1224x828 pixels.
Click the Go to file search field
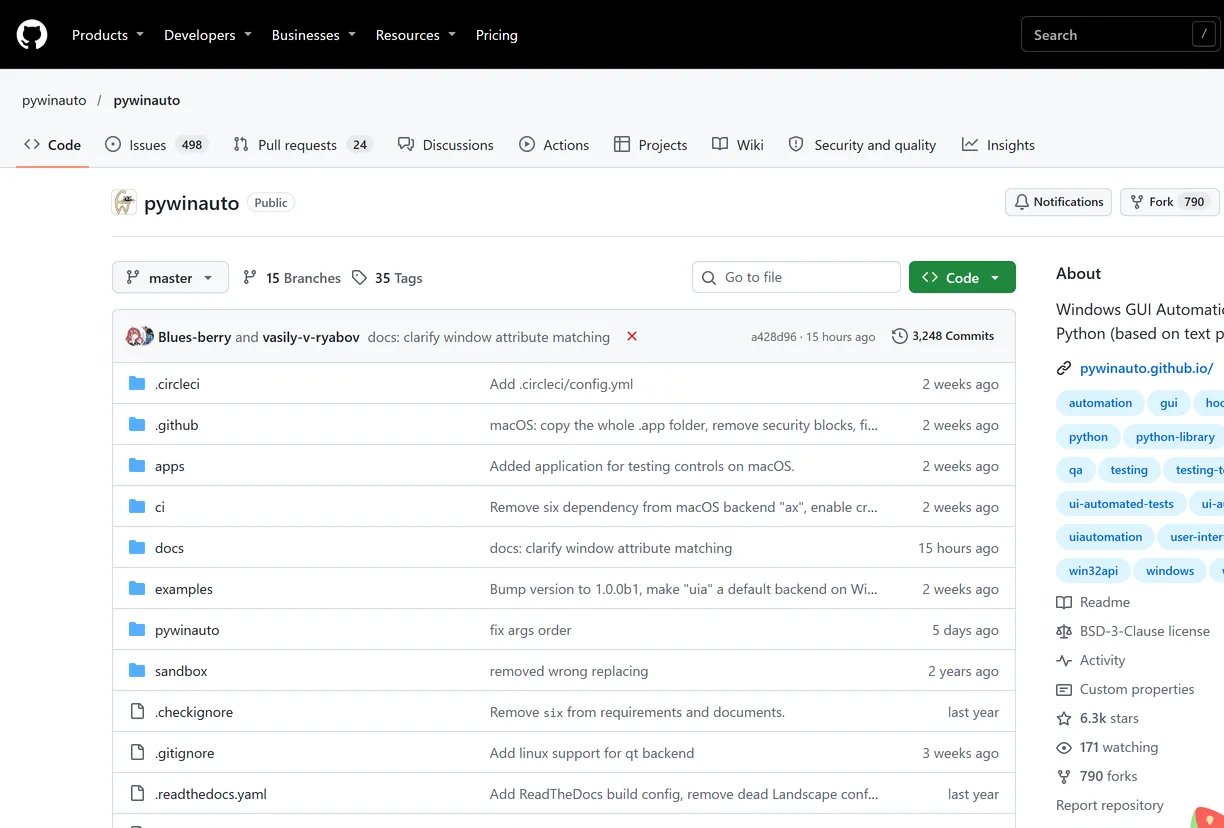[x=796, y=277]
